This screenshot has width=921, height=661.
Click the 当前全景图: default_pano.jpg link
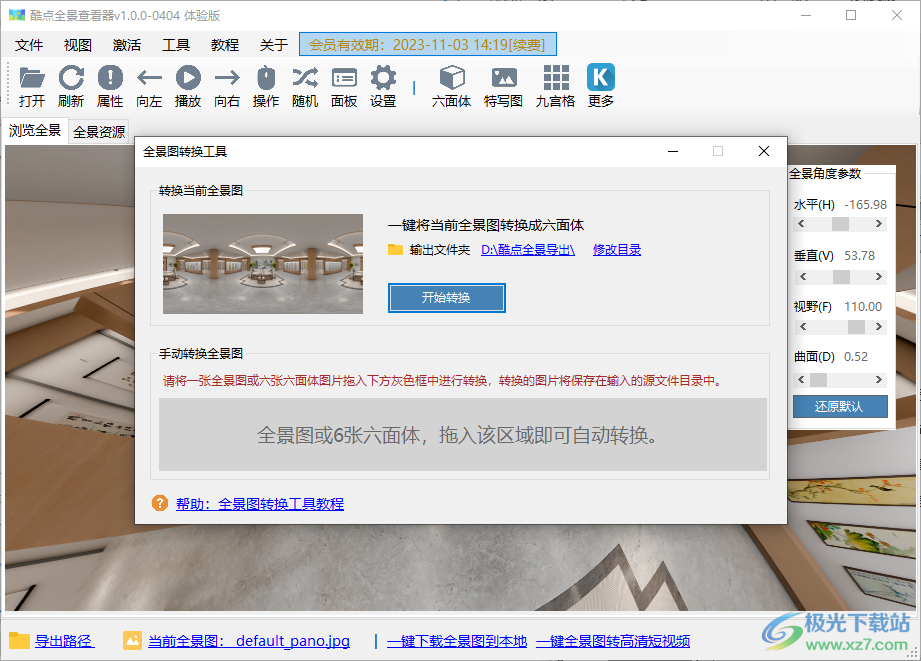[x=249, y=640]
